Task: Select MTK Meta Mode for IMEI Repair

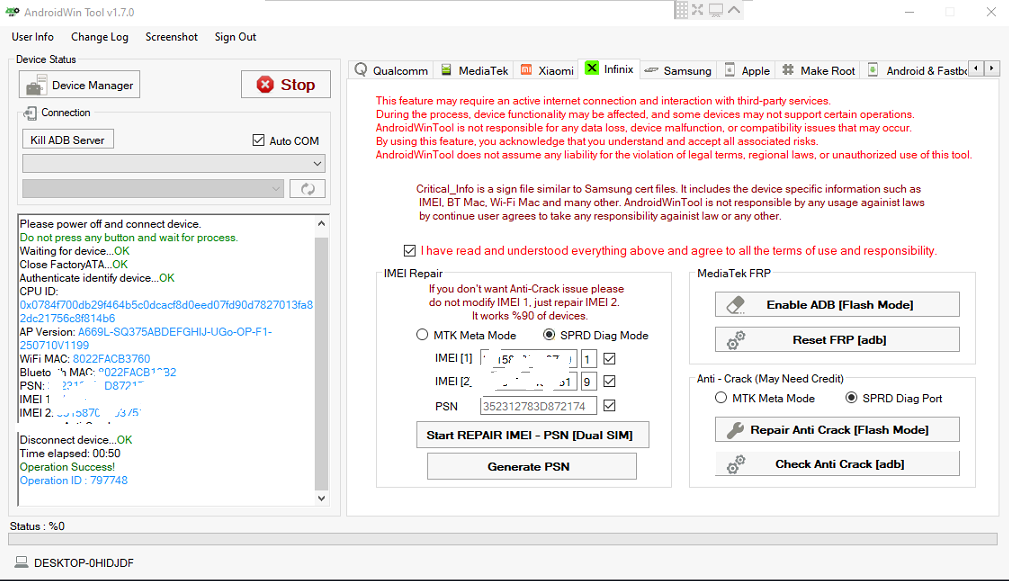Action: point(422,335)
